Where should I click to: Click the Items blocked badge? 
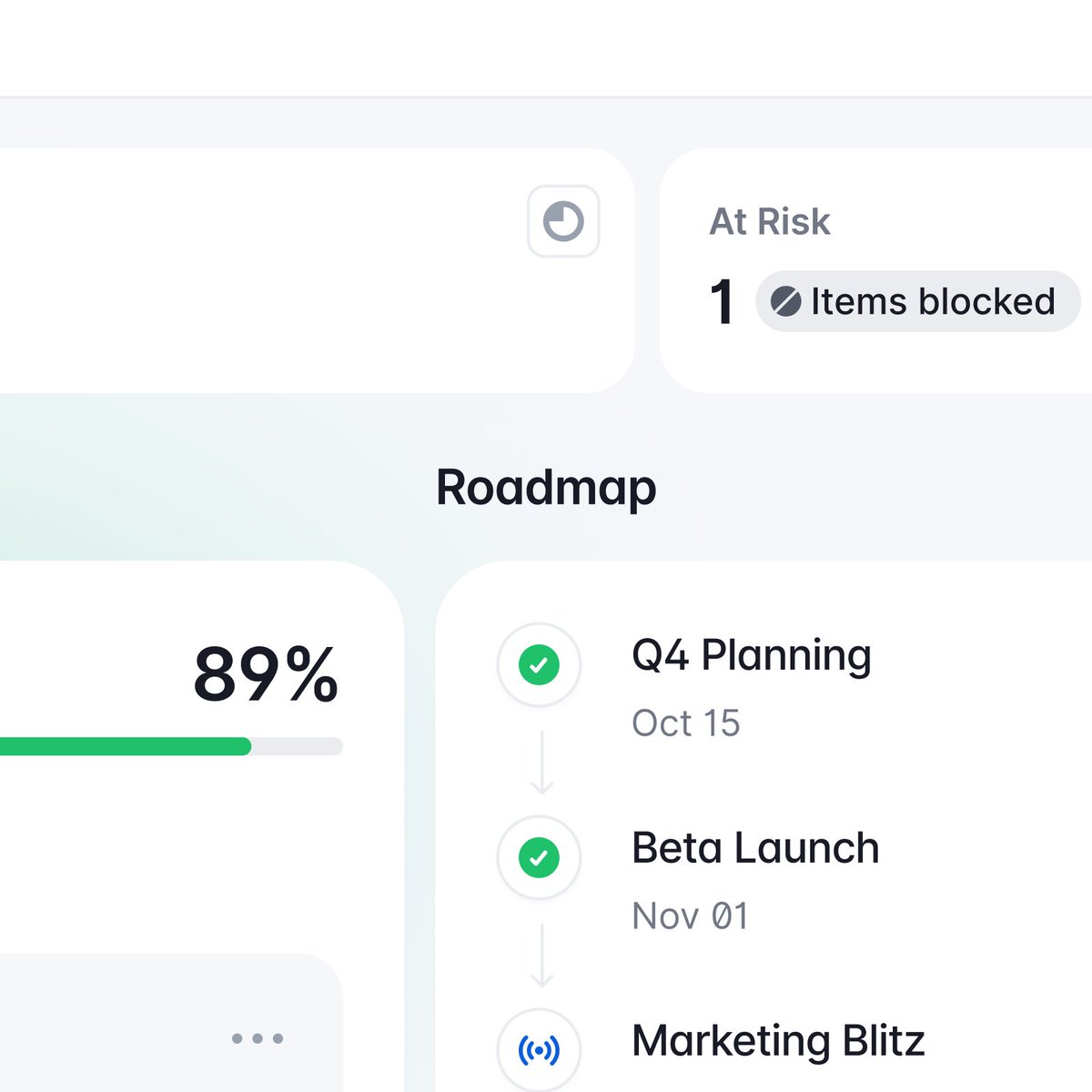coord(918,301)
